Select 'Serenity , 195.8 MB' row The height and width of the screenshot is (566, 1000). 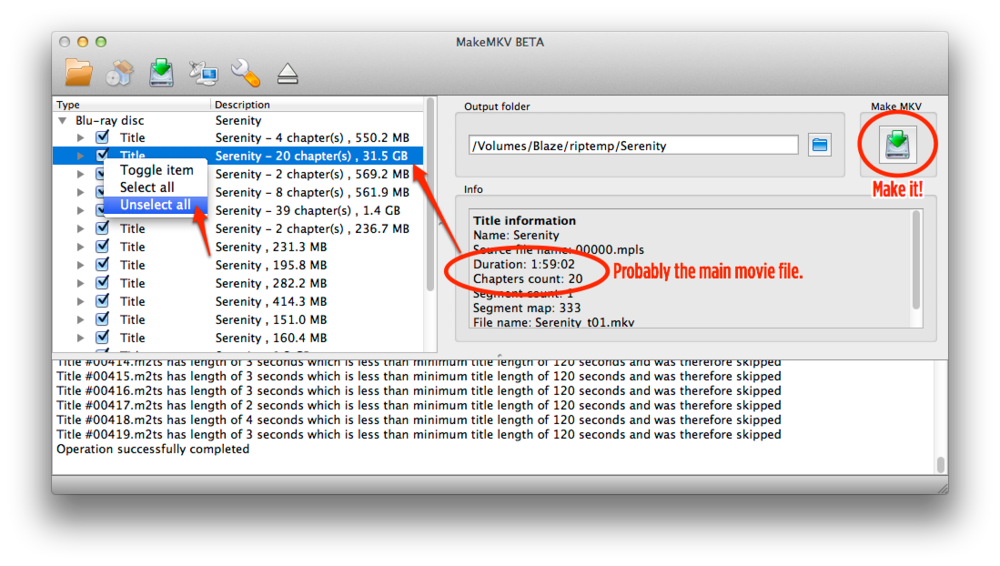click(271, 265)
